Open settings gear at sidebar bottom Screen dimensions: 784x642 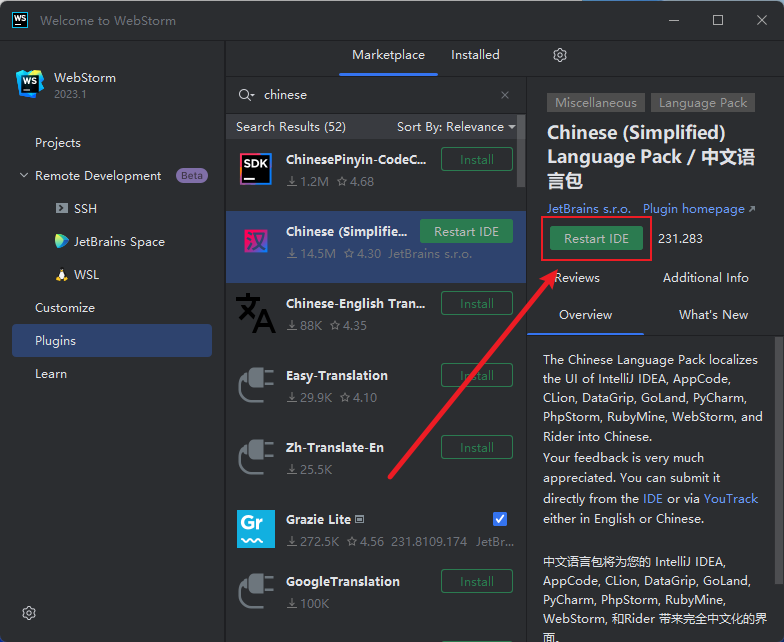29,613
